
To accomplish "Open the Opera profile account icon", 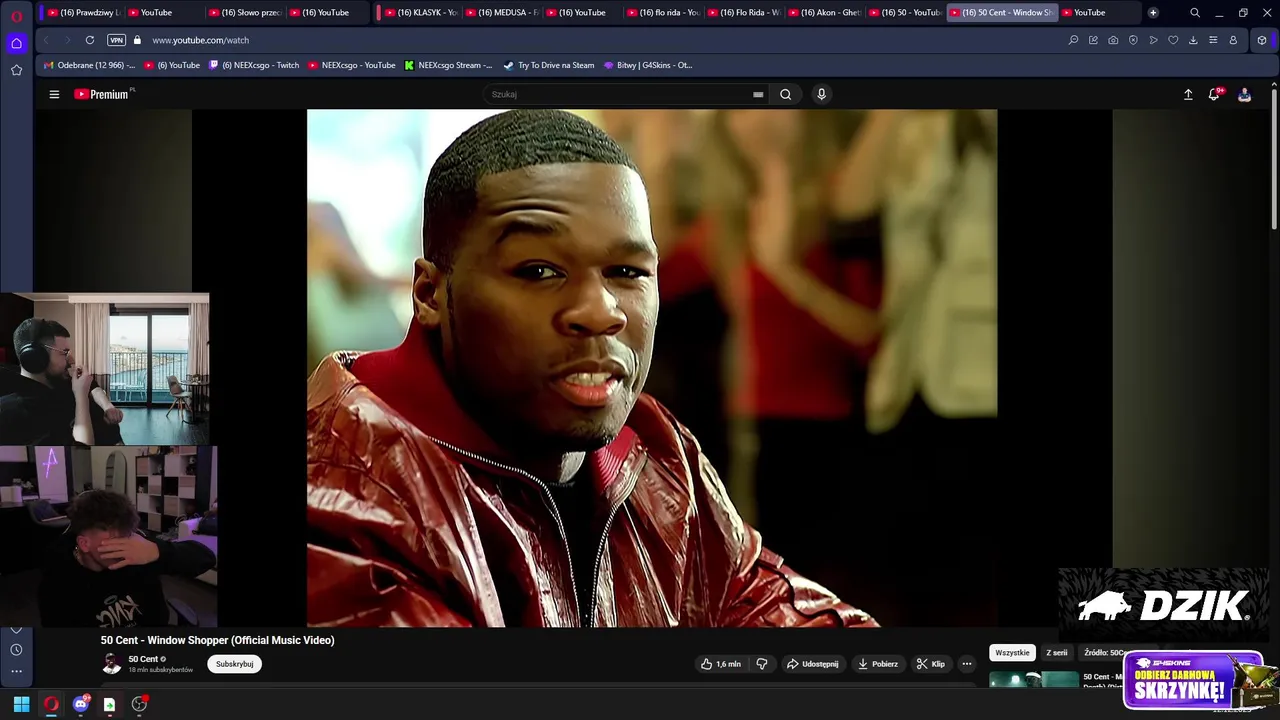I will [x=1233, y=40].
